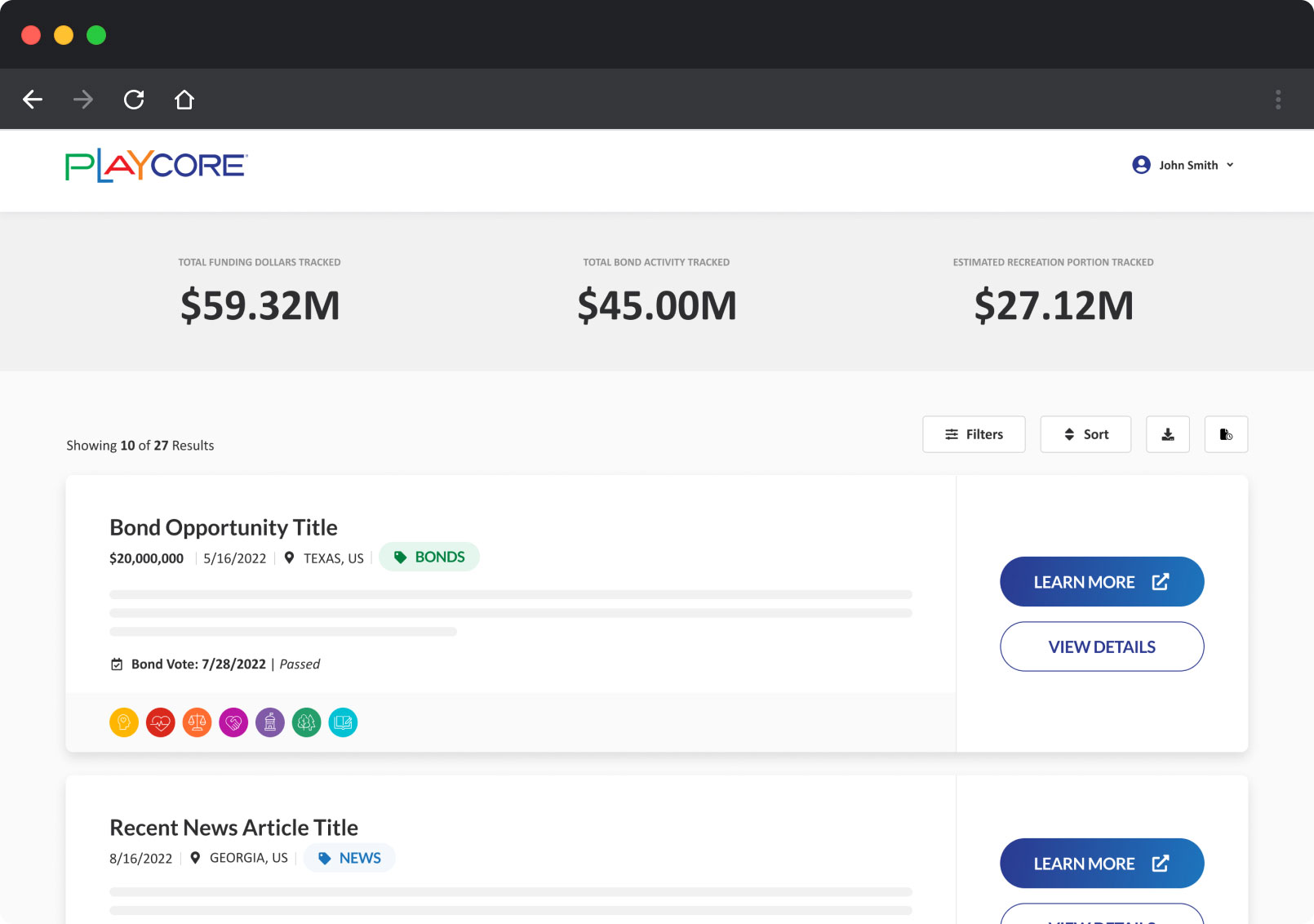Click the NEWS tag
Viewport: 1314px width, 924px height.
[x=349, y=858]
